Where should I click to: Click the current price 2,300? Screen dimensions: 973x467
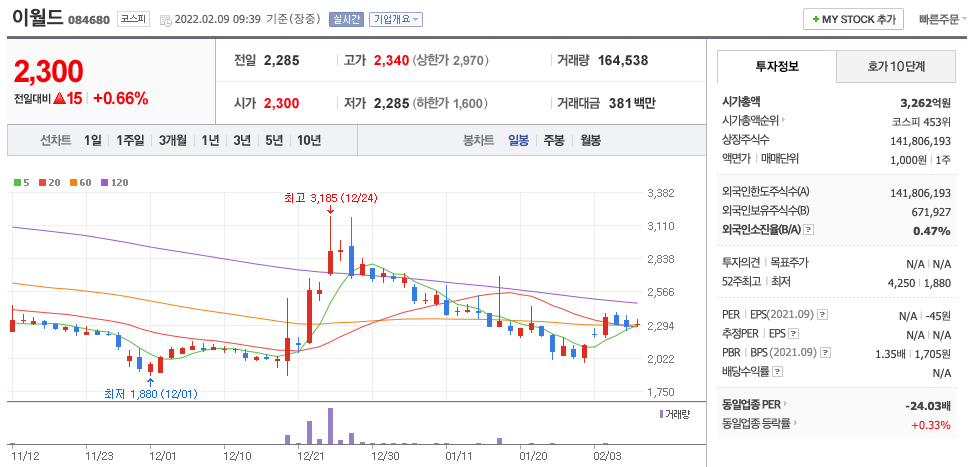point(48,72)
